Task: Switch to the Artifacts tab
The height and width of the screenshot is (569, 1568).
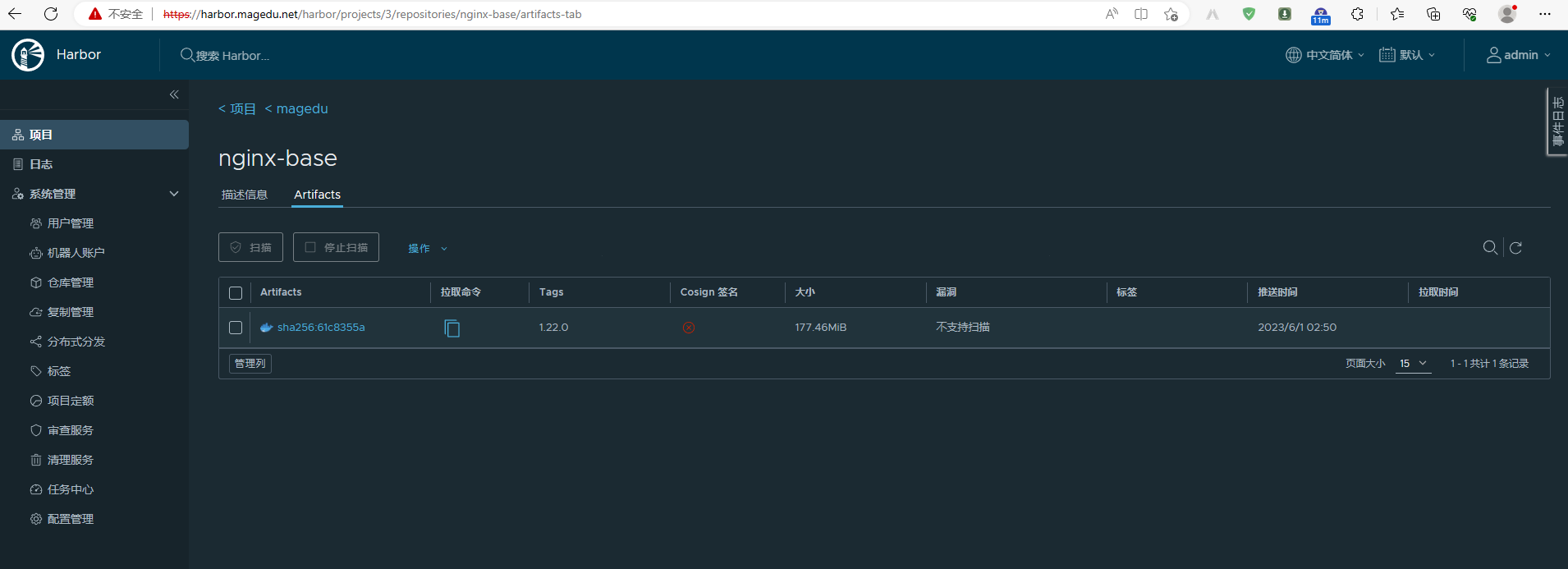Action: 317,195
